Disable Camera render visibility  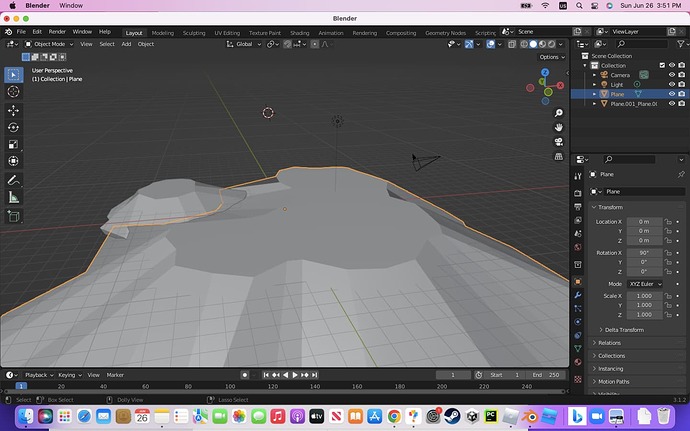[x=681, y=75]
